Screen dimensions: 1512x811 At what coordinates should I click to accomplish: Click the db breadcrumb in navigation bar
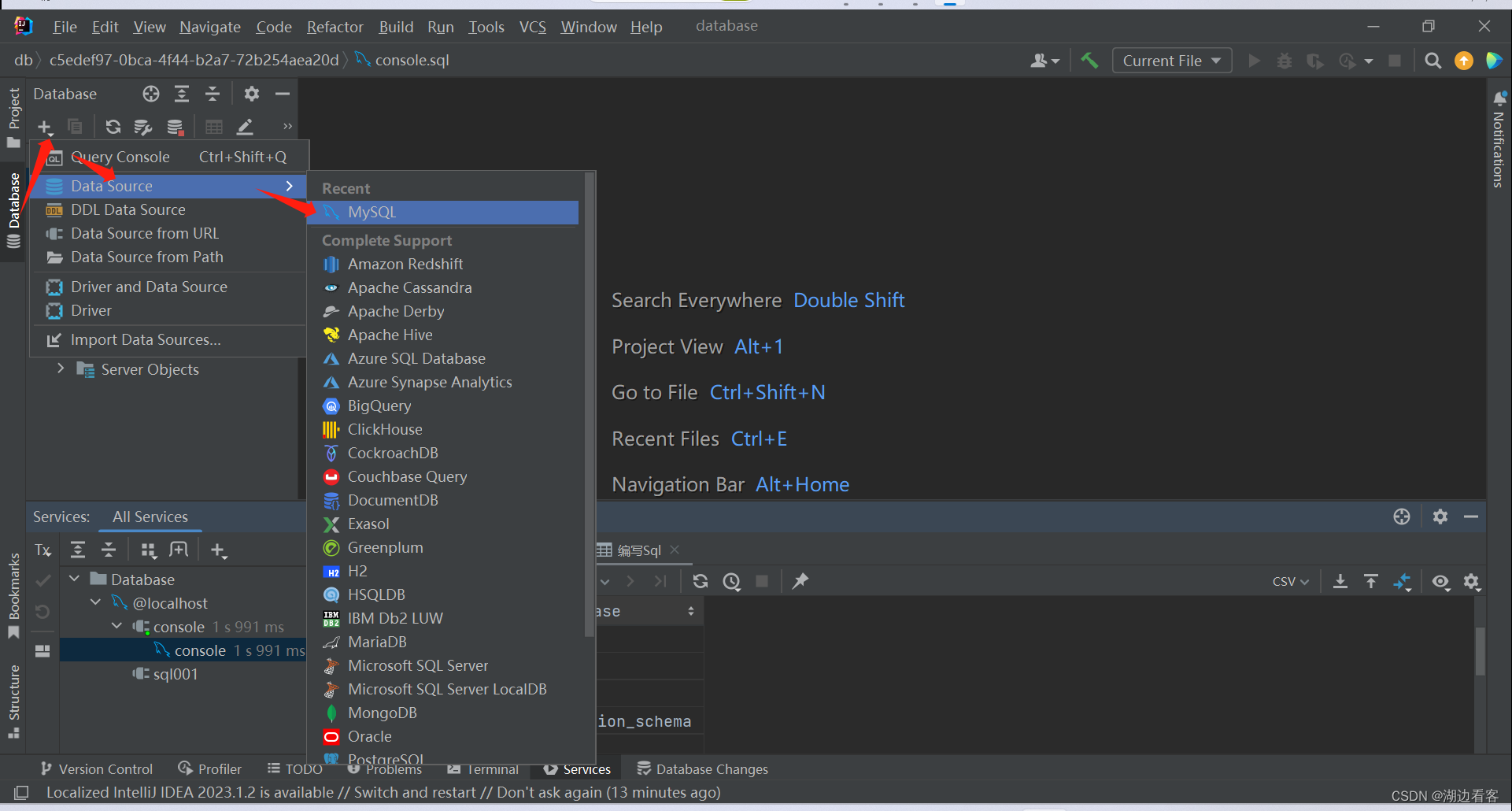tap(24, 60)
